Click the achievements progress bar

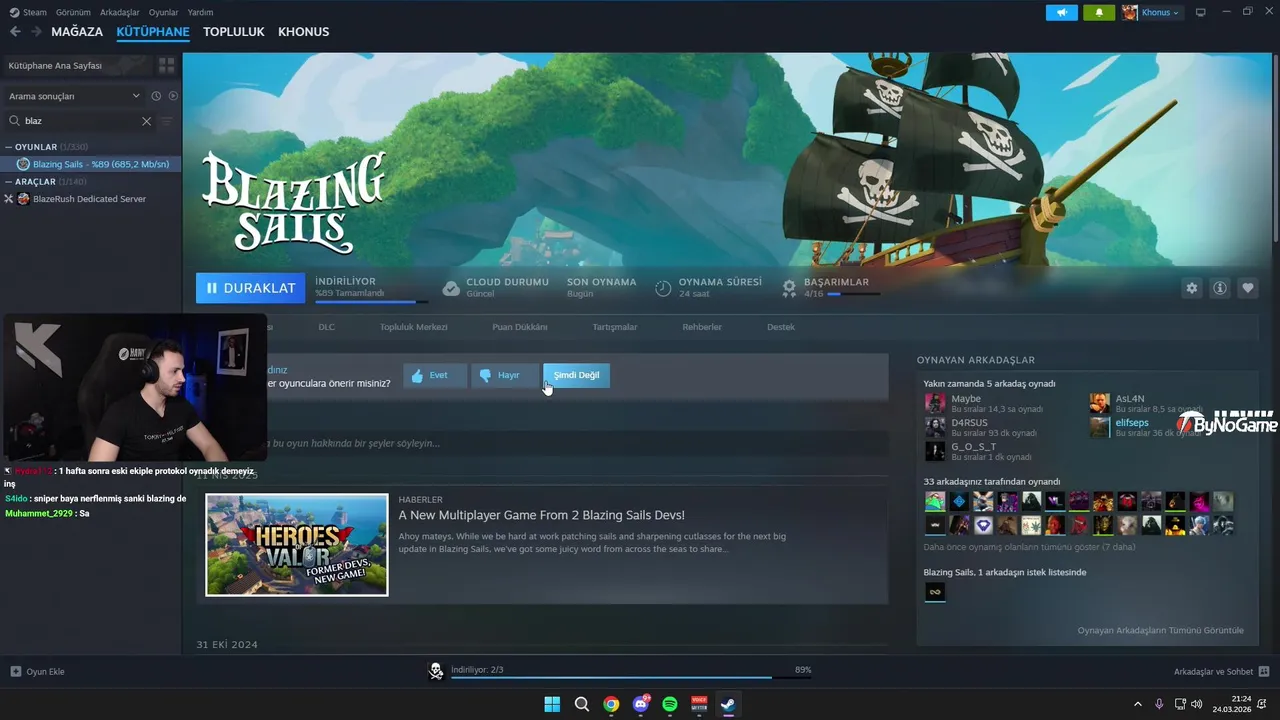coord(854,294)
